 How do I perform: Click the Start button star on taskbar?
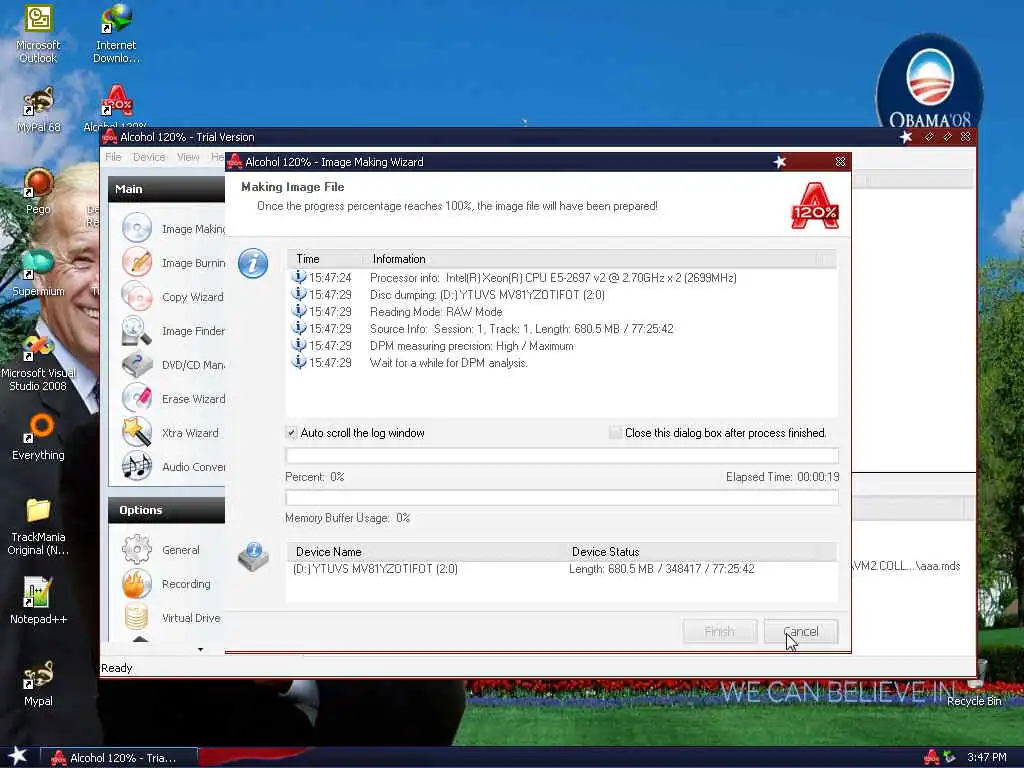tap(18, 757)
